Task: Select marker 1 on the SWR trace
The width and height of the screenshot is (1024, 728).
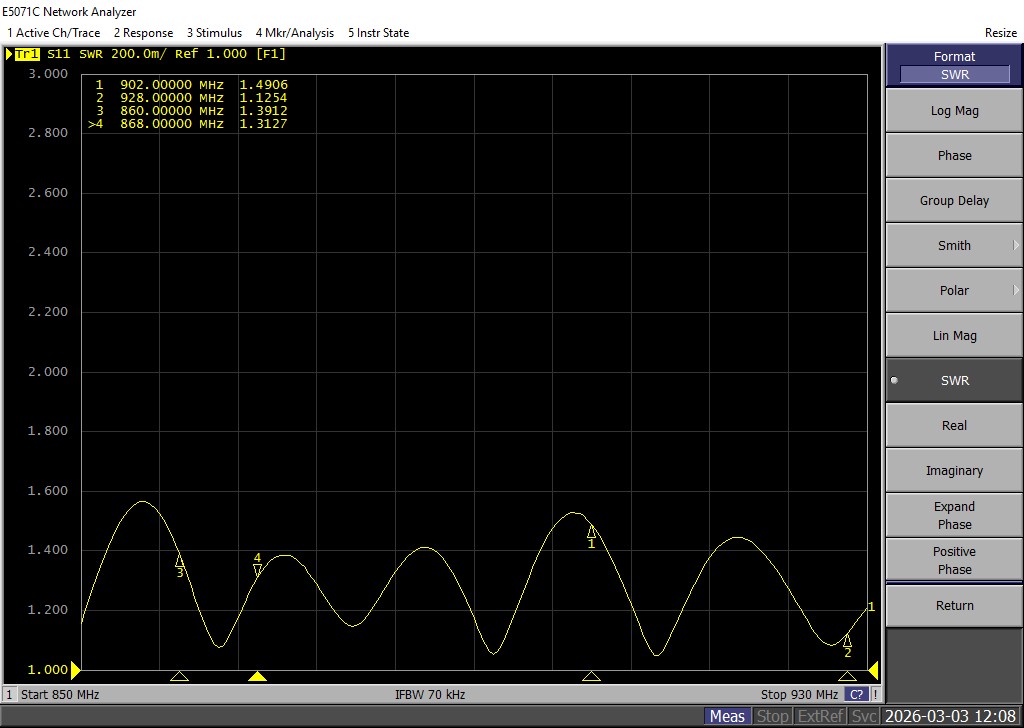Action: 591,532
